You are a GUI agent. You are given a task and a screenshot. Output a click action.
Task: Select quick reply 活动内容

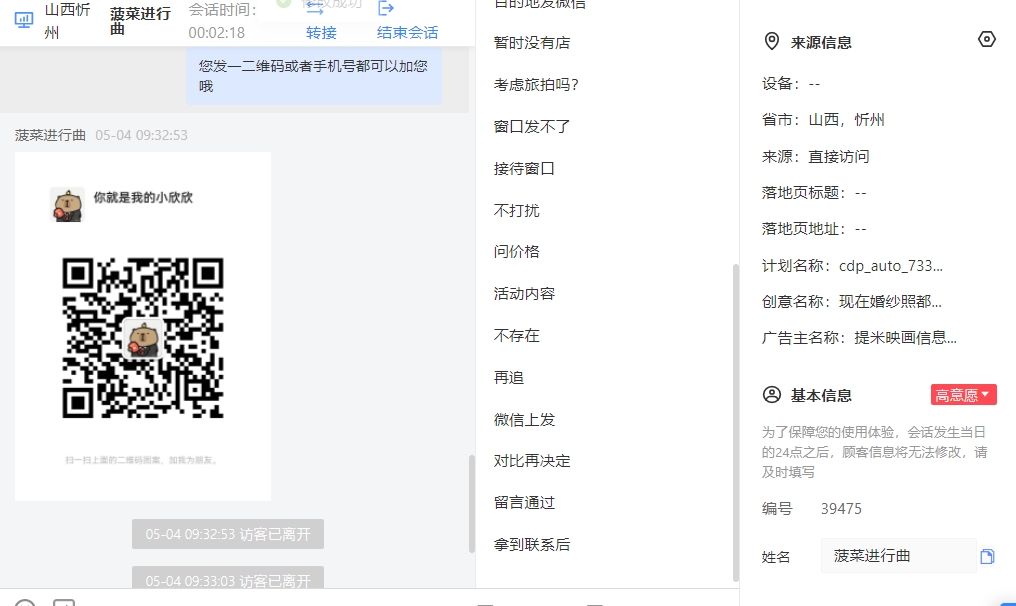(524, 294)
